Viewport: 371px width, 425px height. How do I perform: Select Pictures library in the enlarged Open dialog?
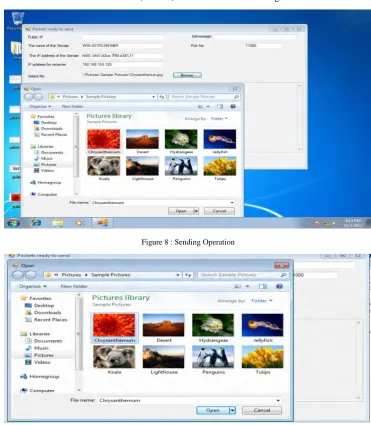tap(39, 355)
